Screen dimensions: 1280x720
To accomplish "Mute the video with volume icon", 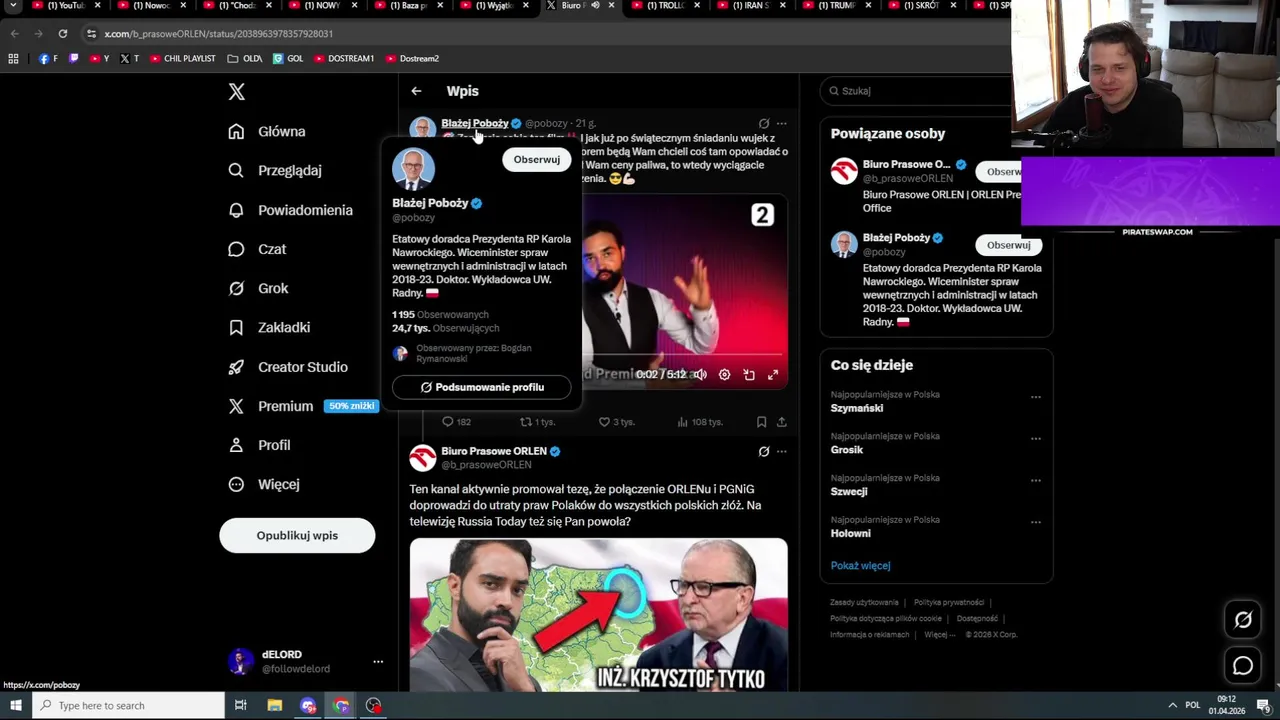I will click(700, 374).
